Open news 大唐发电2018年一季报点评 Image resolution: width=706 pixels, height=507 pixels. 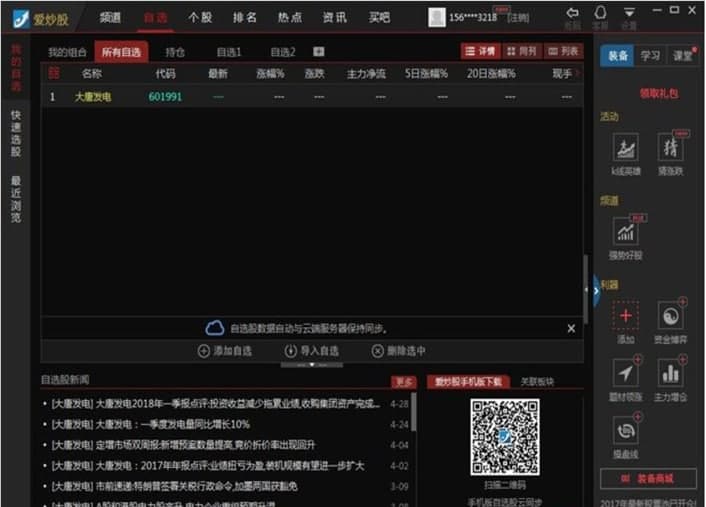click(x=216, y=403)
